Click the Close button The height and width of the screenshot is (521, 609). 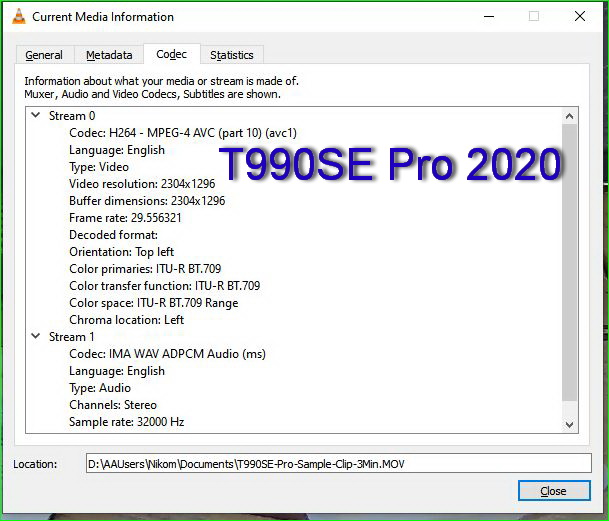point(554,491)
